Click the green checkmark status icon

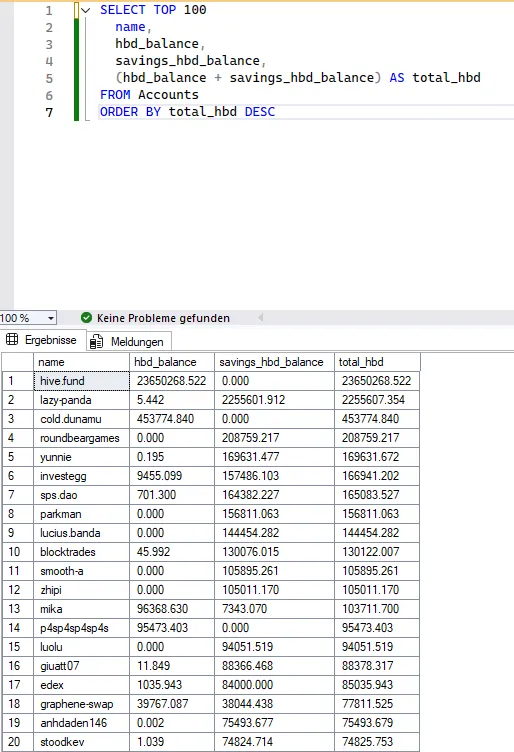[x=86, y=317]
